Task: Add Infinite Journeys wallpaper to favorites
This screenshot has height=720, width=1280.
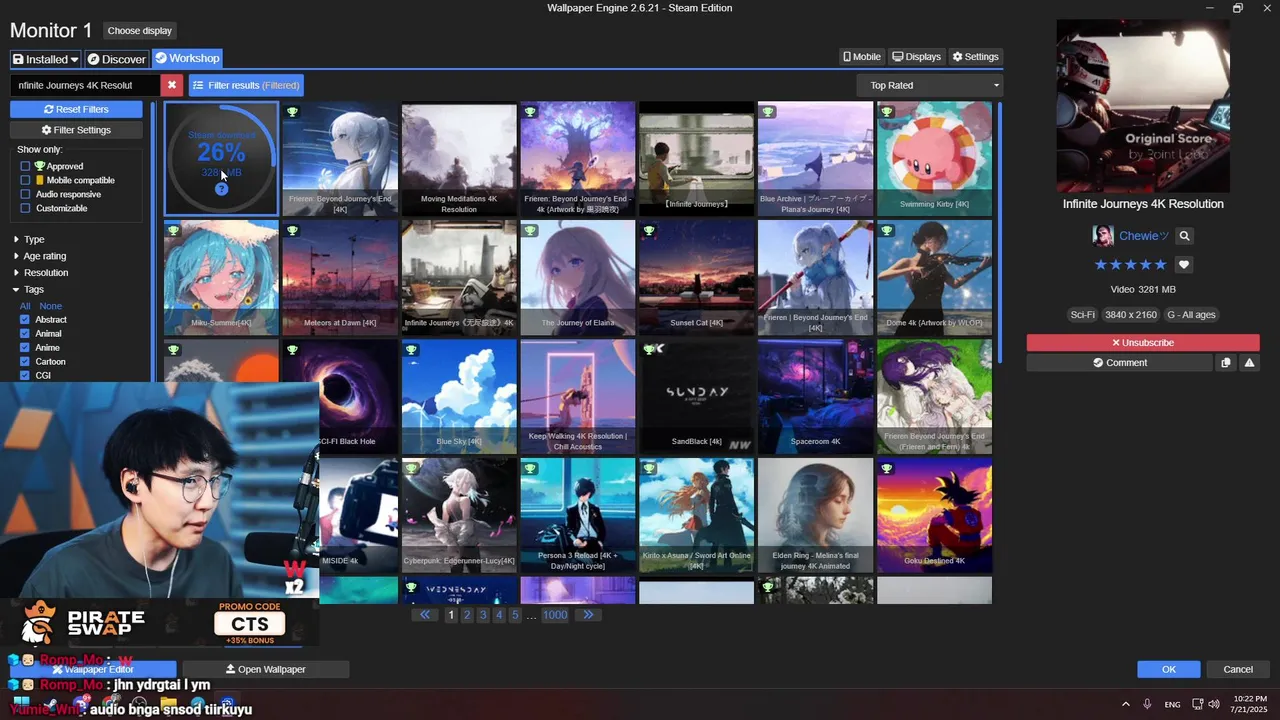Action: pos(1184,265)
